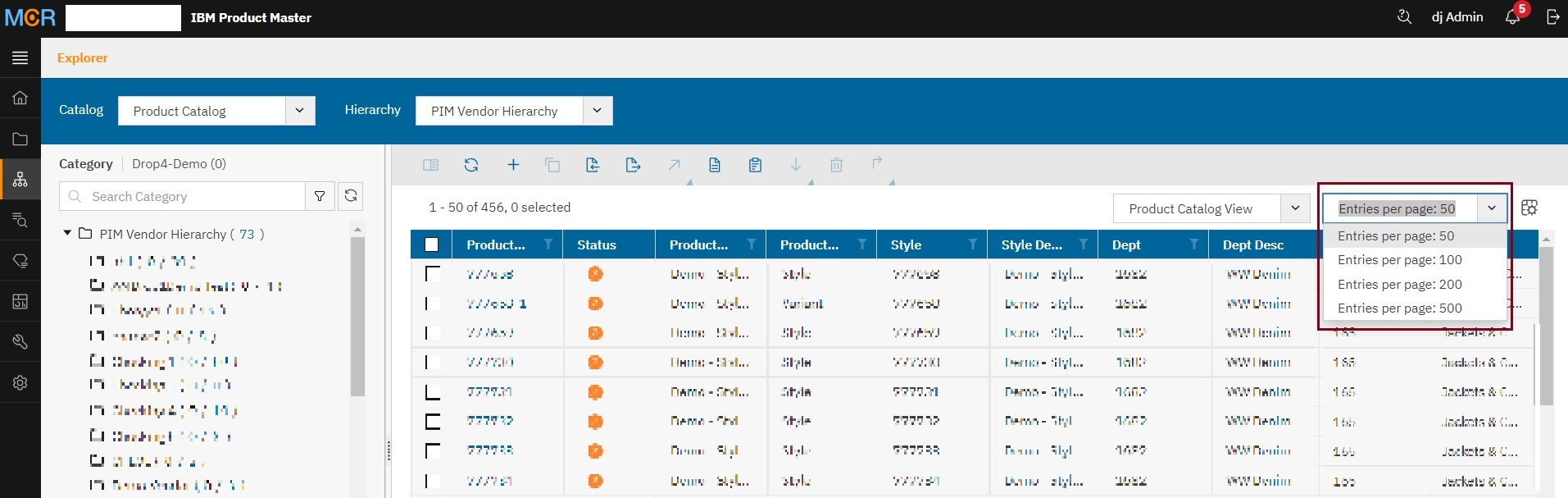Click the plus icon to add item

click(x=513, y=165)
